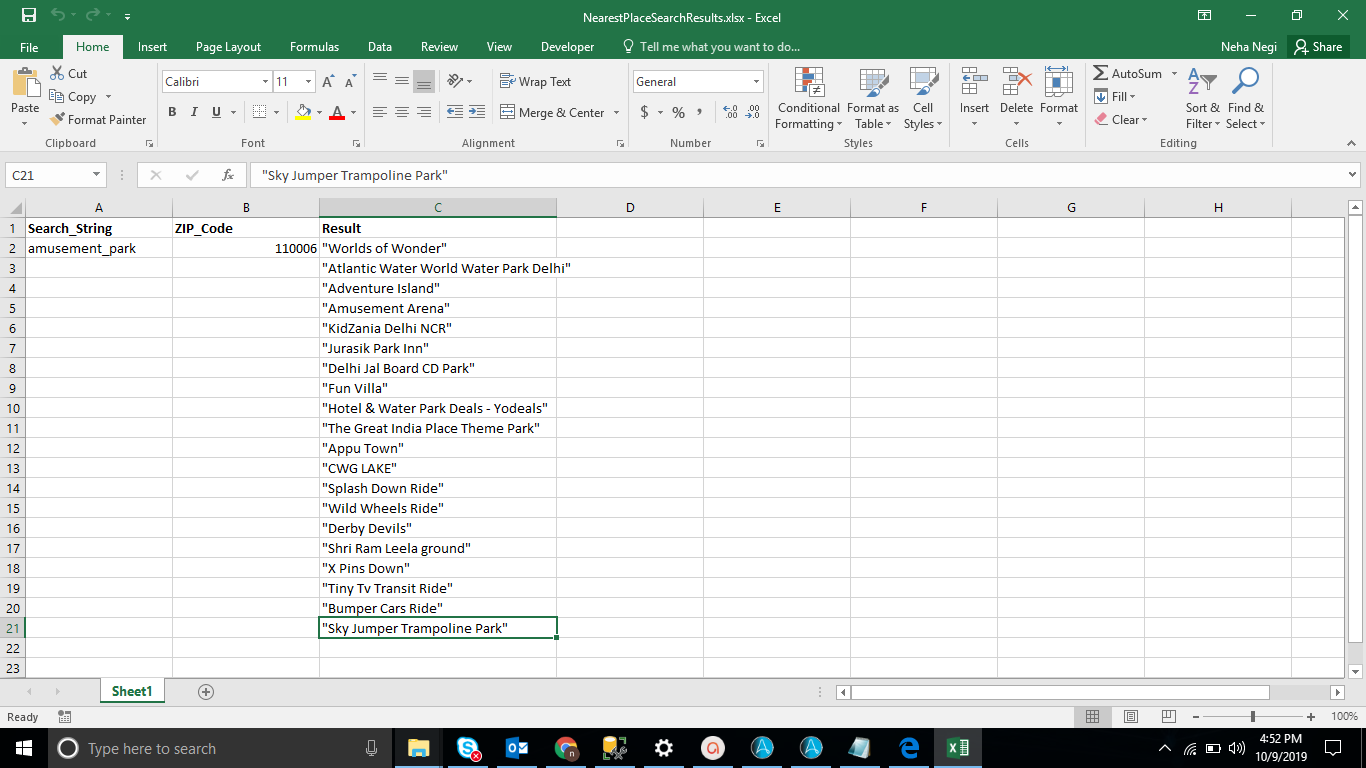The width and height of the screenshot is (1366, 768).
Task: Expand the General number format dropdown
Action: pos(756,82)
